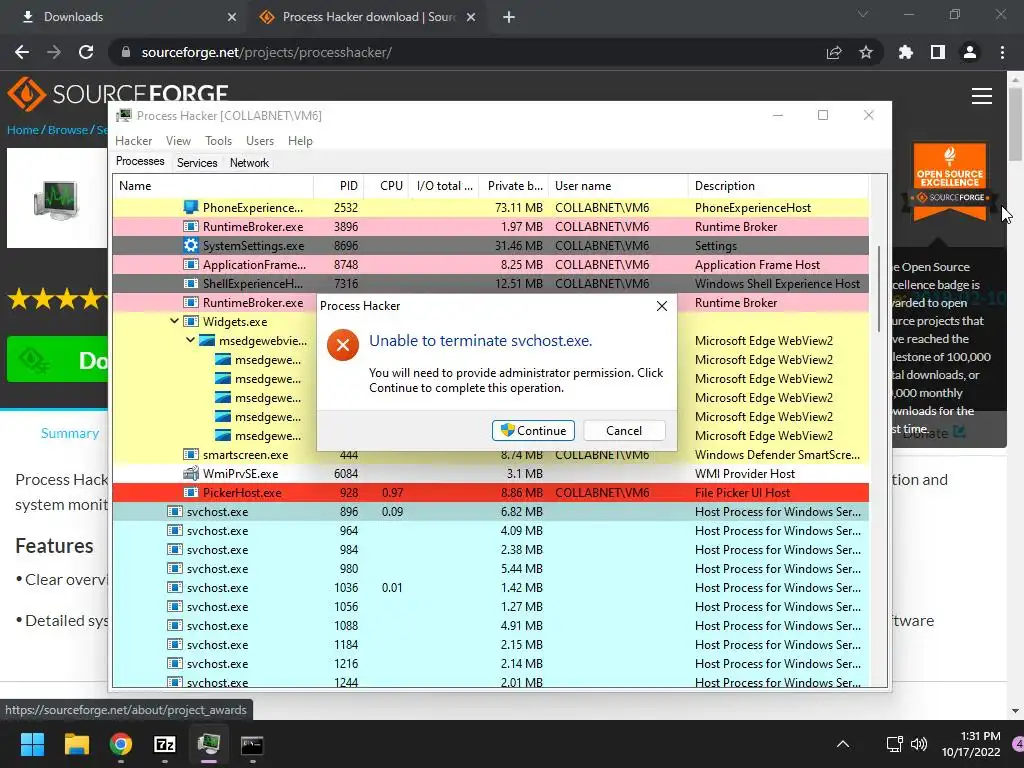Select the Processes tab
The image size is (1024, 768).
pos(140,161)
